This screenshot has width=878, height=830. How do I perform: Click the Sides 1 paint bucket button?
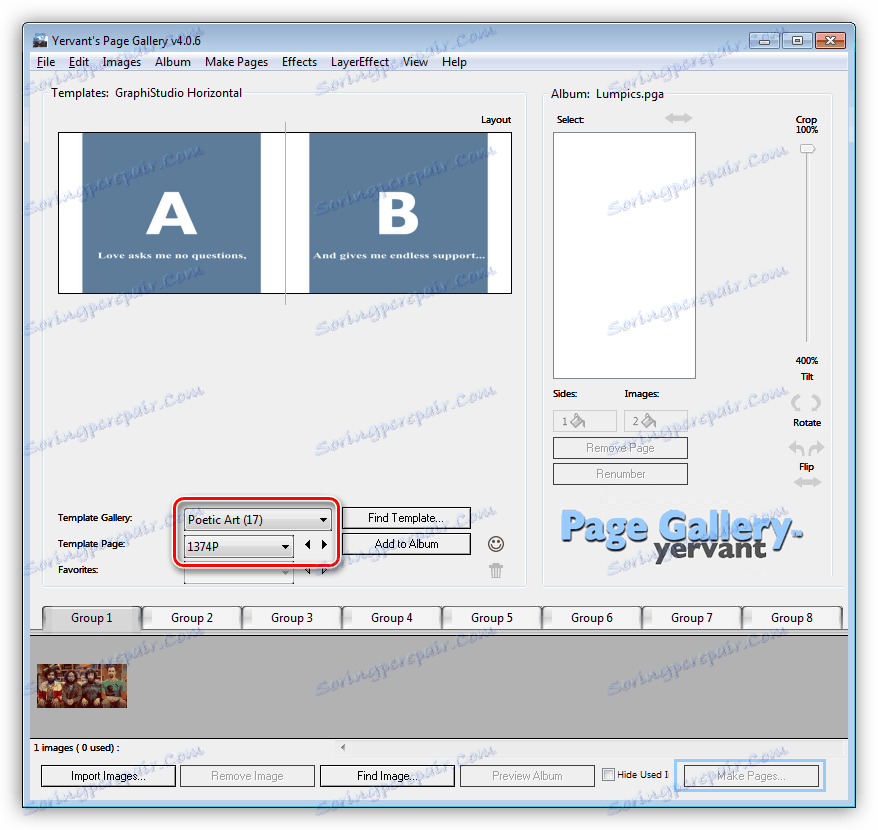[x=585, y=421]
